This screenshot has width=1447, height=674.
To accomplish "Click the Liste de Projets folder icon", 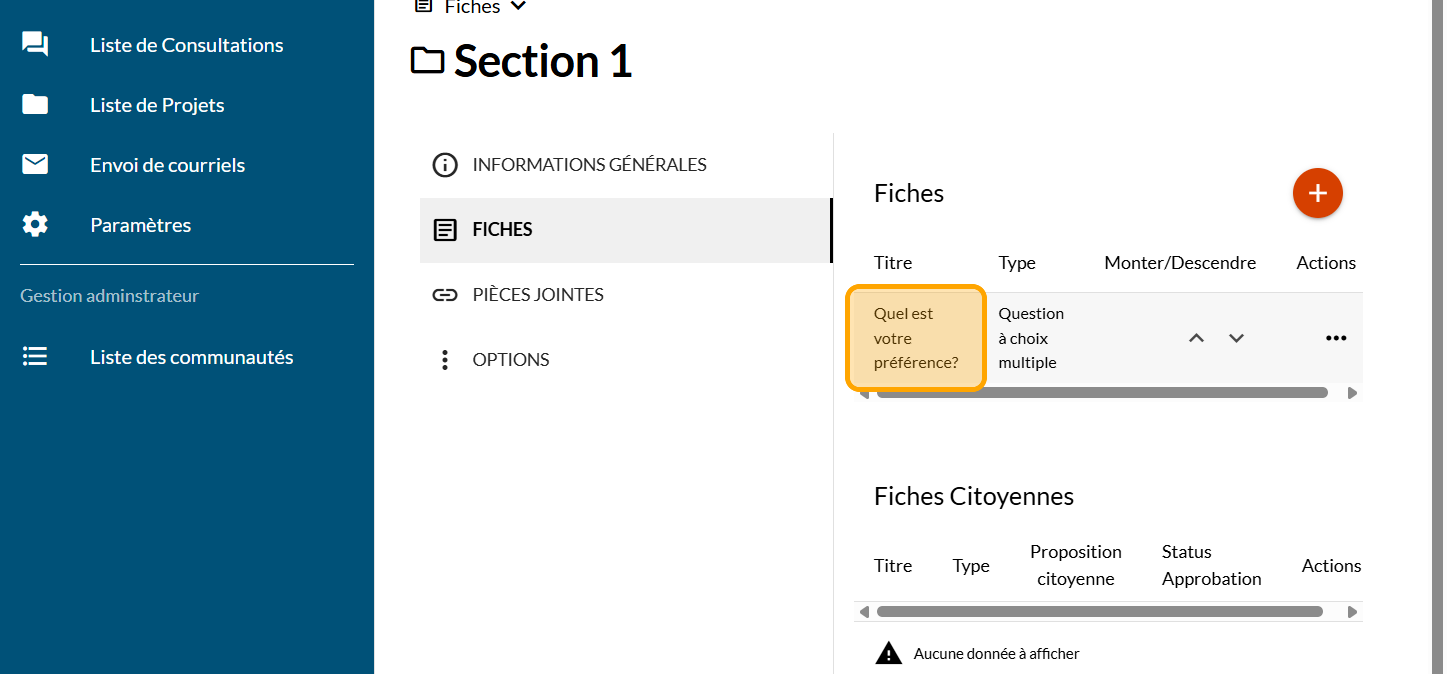I will pos(35,105).
